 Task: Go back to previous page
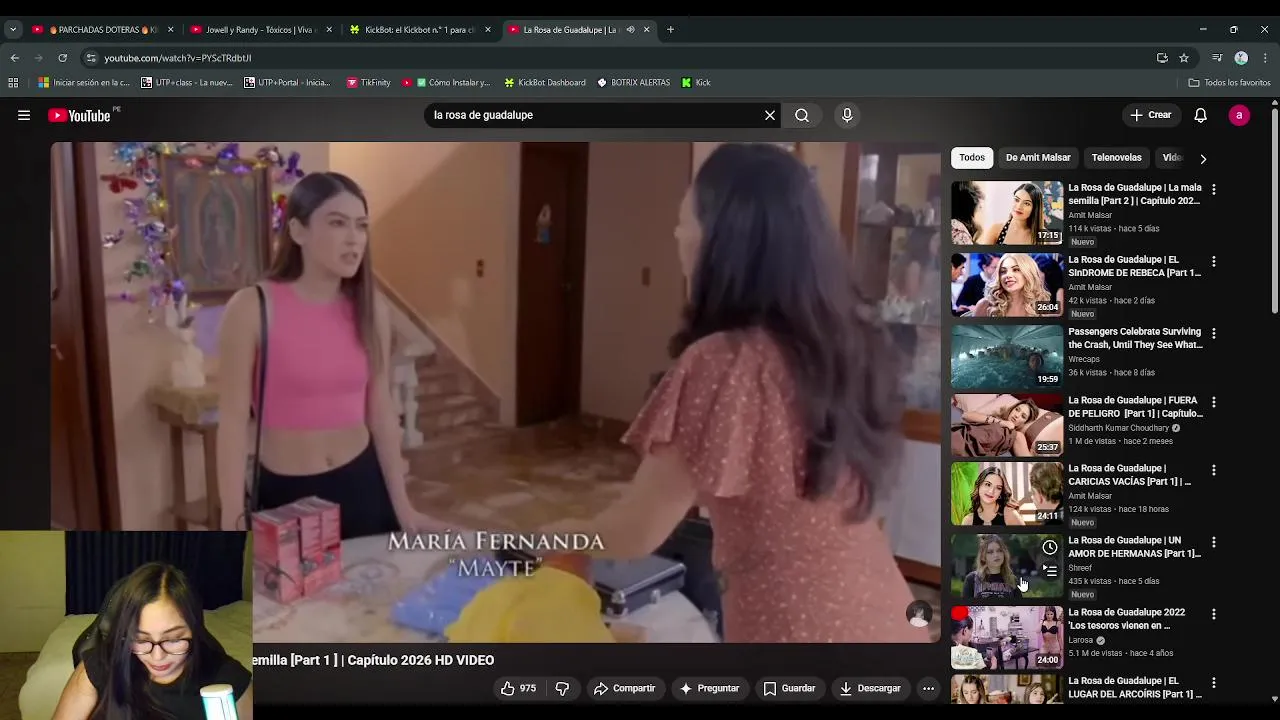click(x=14, y=58)
